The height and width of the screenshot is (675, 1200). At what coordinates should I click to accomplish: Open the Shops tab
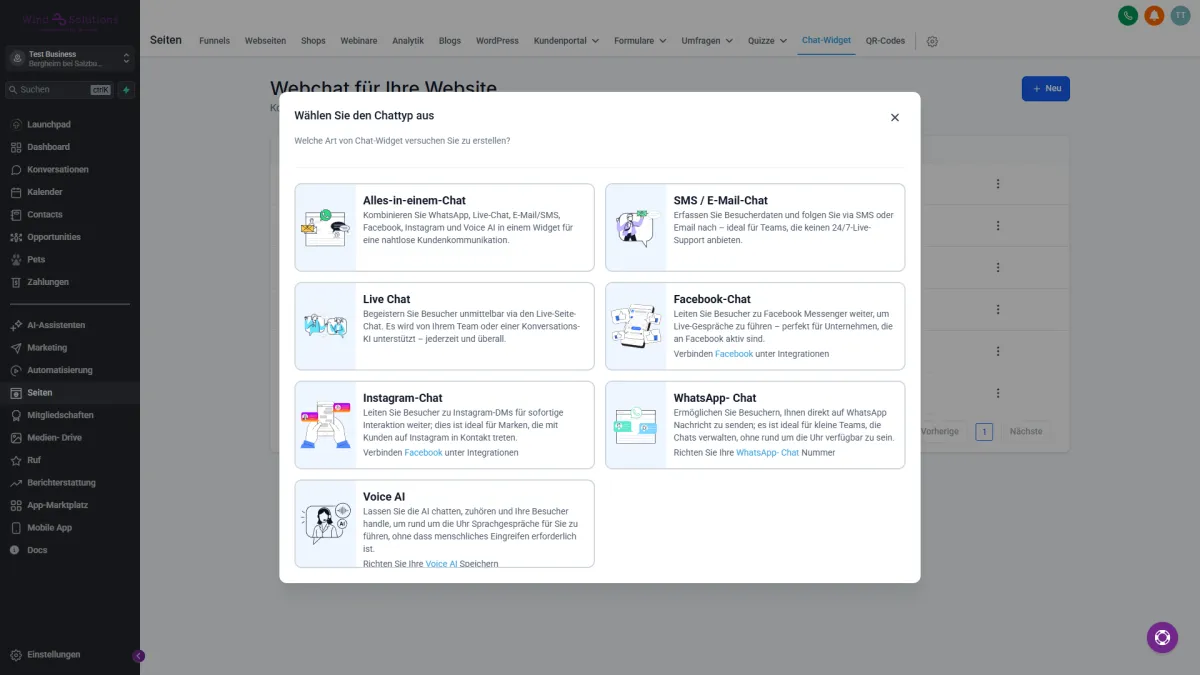click(x=313, y=41)
